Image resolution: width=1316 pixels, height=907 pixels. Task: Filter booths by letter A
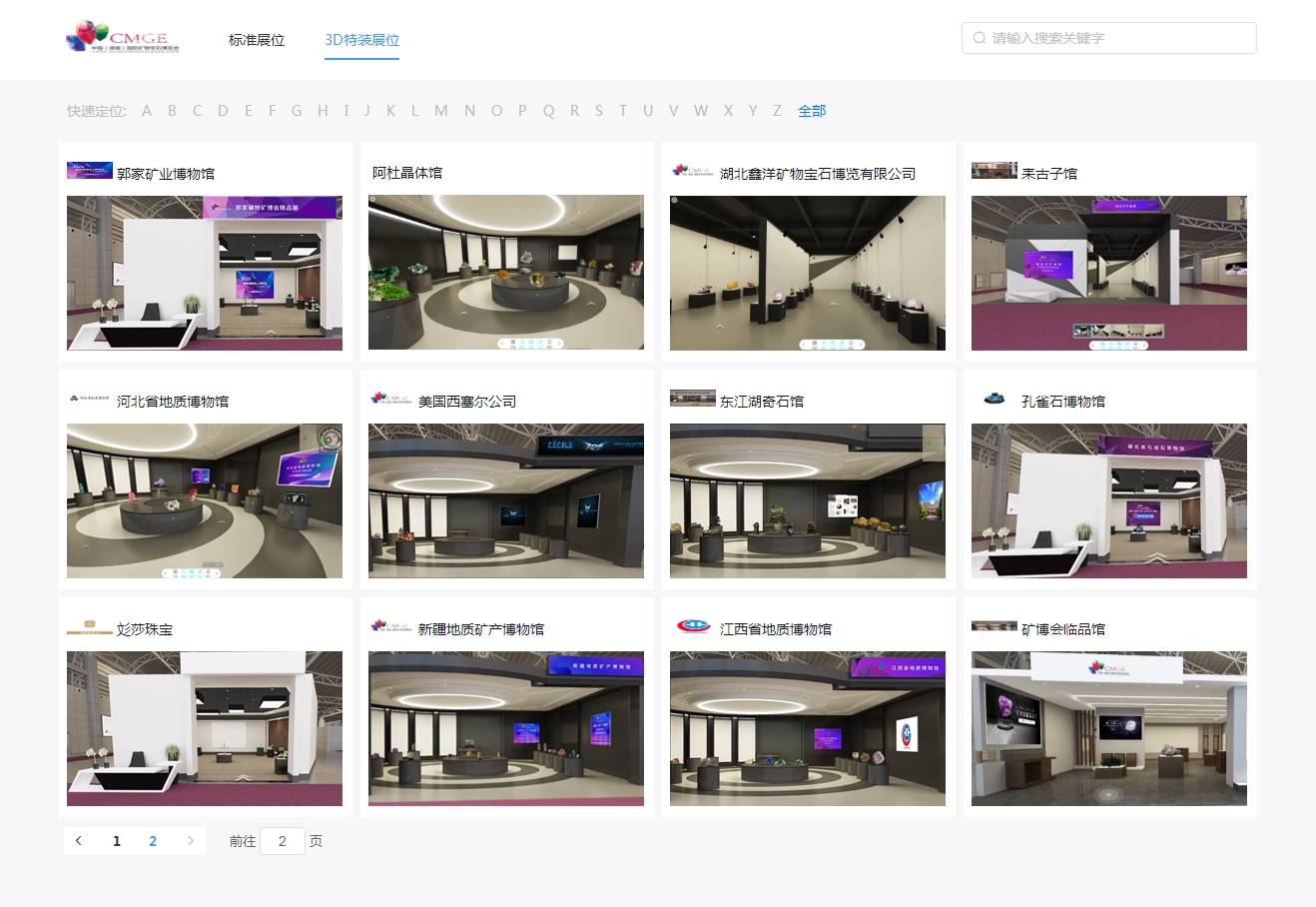pos(147,111)
